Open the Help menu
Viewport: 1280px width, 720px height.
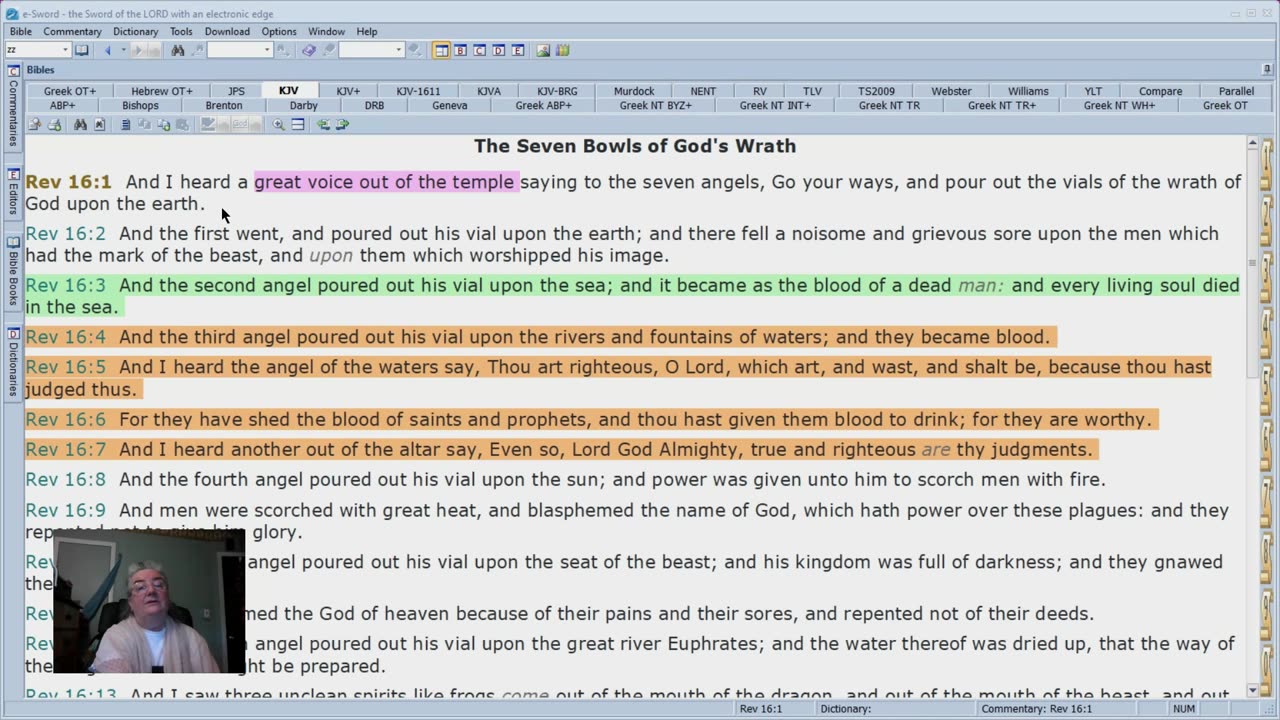367,32
